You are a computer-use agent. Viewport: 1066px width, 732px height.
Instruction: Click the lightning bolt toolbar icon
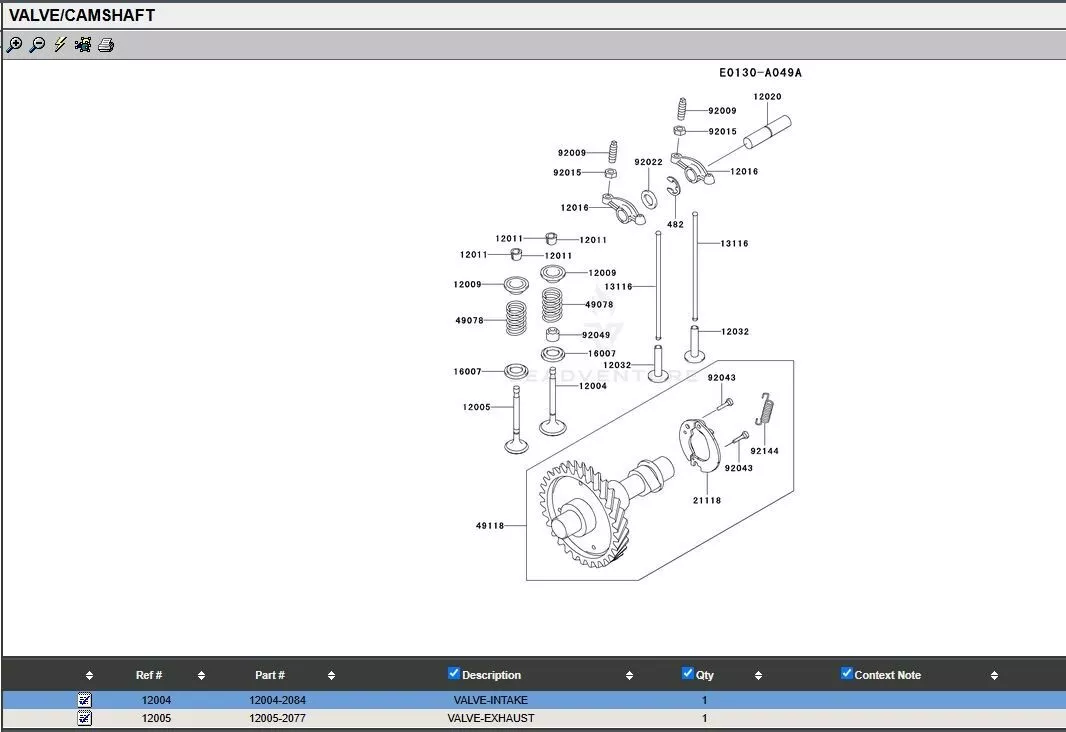tap(60, 45)
